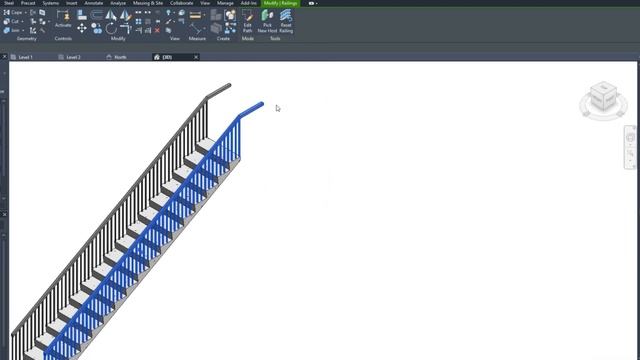Viewport: 640px width, 360px height.
Task: Expand the Hide in View dropdown arrow
Action: pos(174,13)
